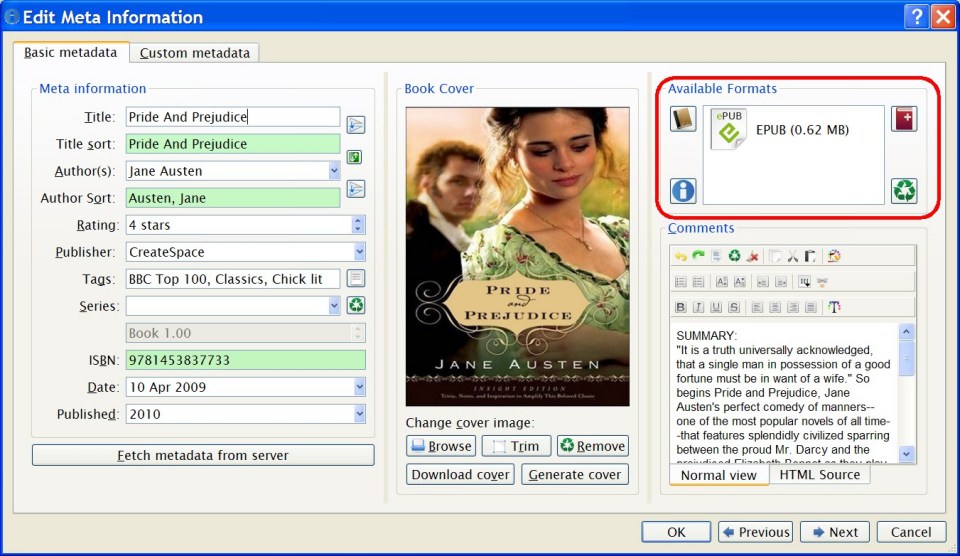
Task: Apply superscript formatting in Comments
Action: pos(722,282)
